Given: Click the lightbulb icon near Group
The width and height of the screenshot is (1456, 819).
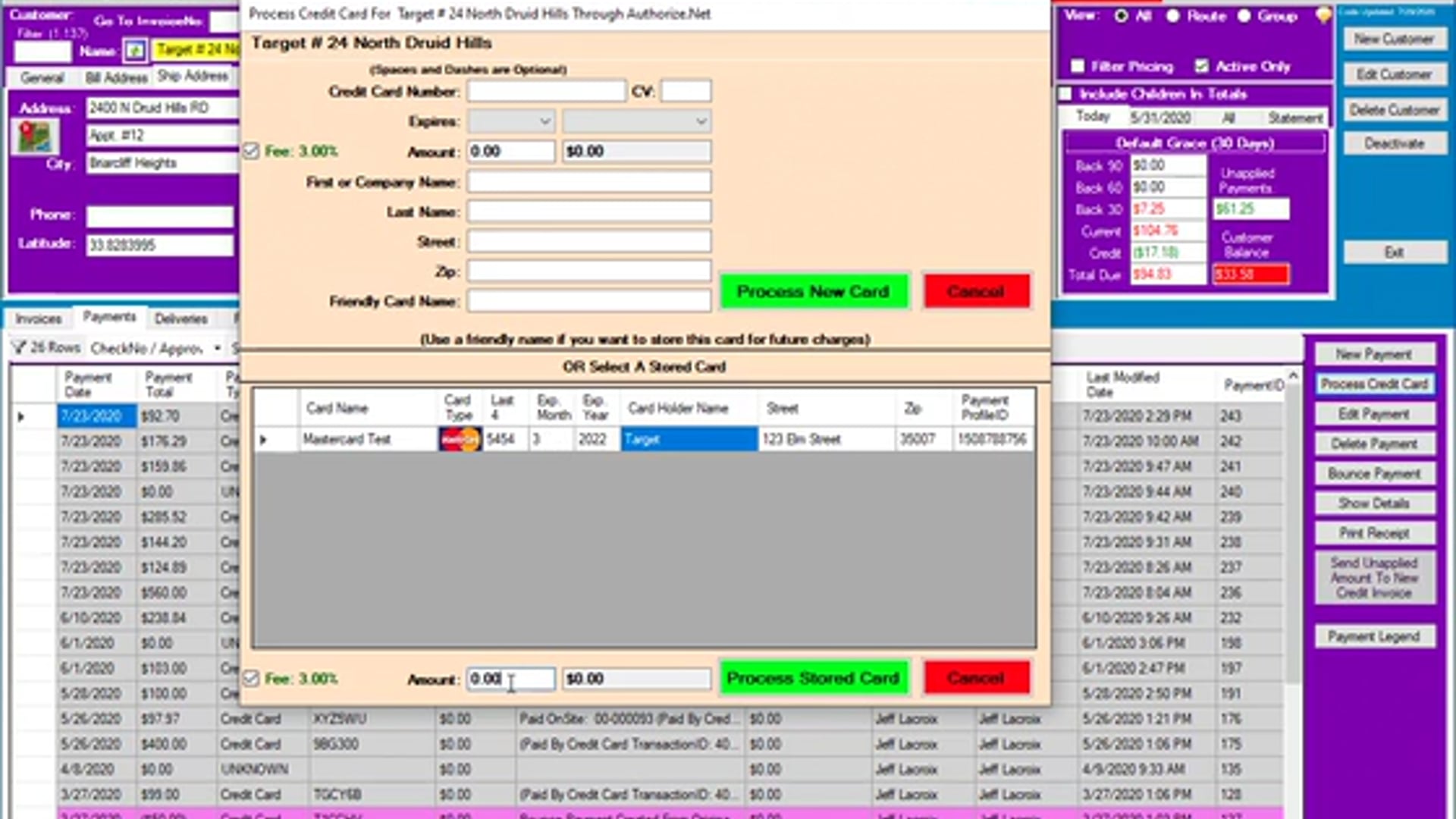Looking at the screenshot, I should coord(1323,15).
